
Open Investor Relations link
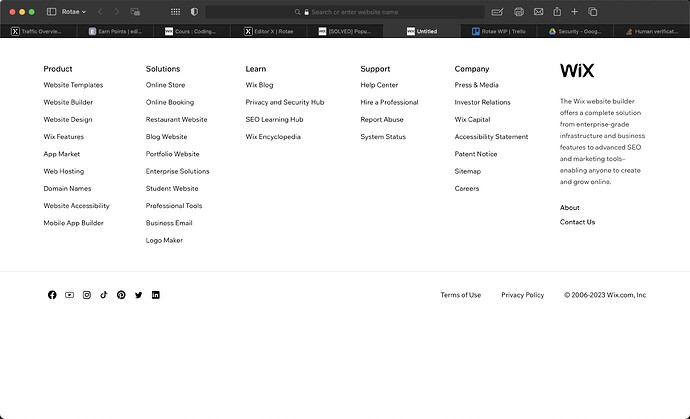482,102
